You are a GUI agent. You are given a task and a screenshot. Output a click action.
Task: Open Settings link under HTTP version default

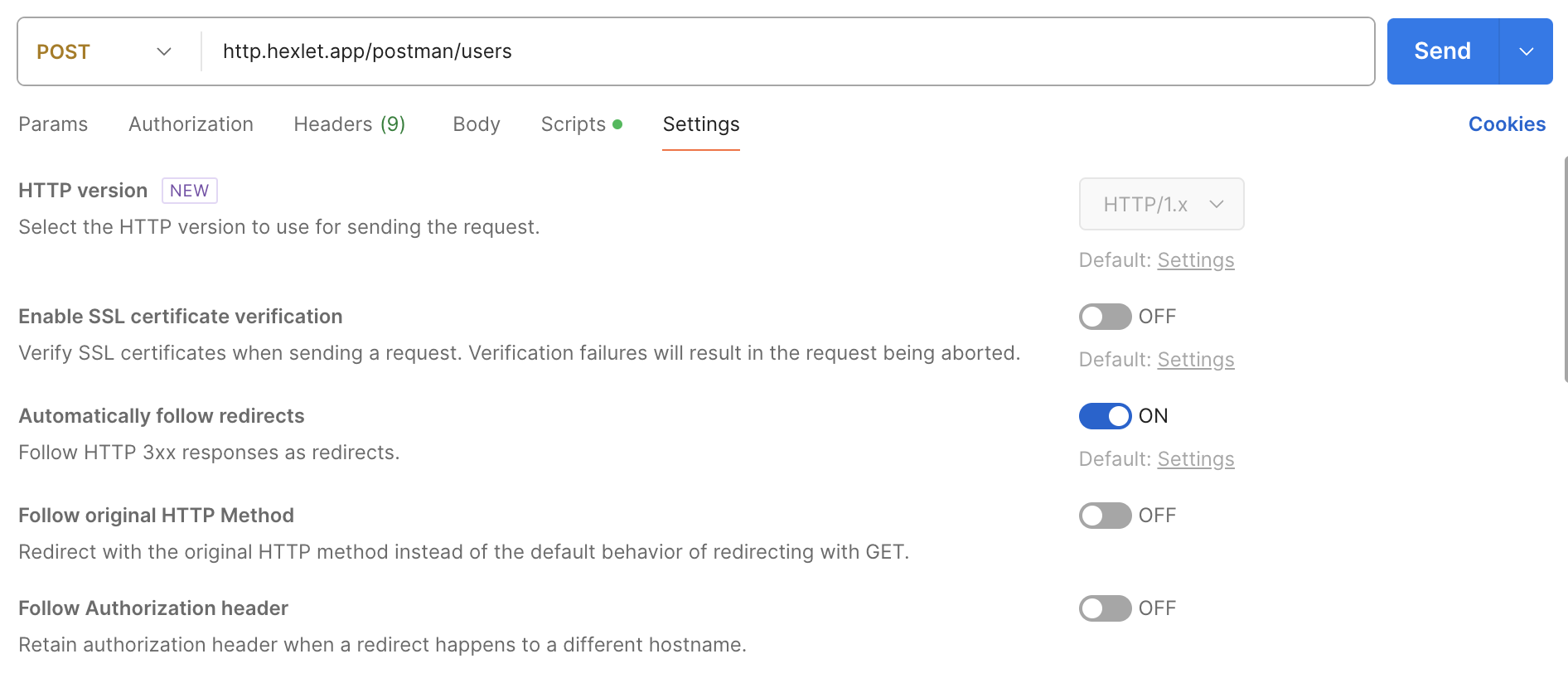1195,260
